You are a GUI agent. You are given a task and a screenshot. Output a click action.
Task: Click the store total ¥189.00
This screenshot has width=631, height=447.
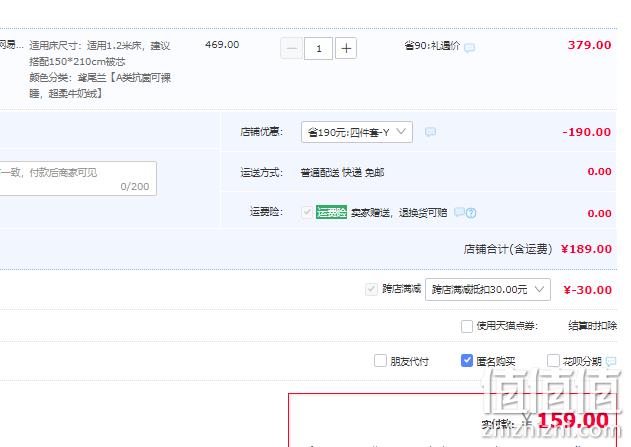(x=587, y=249)
